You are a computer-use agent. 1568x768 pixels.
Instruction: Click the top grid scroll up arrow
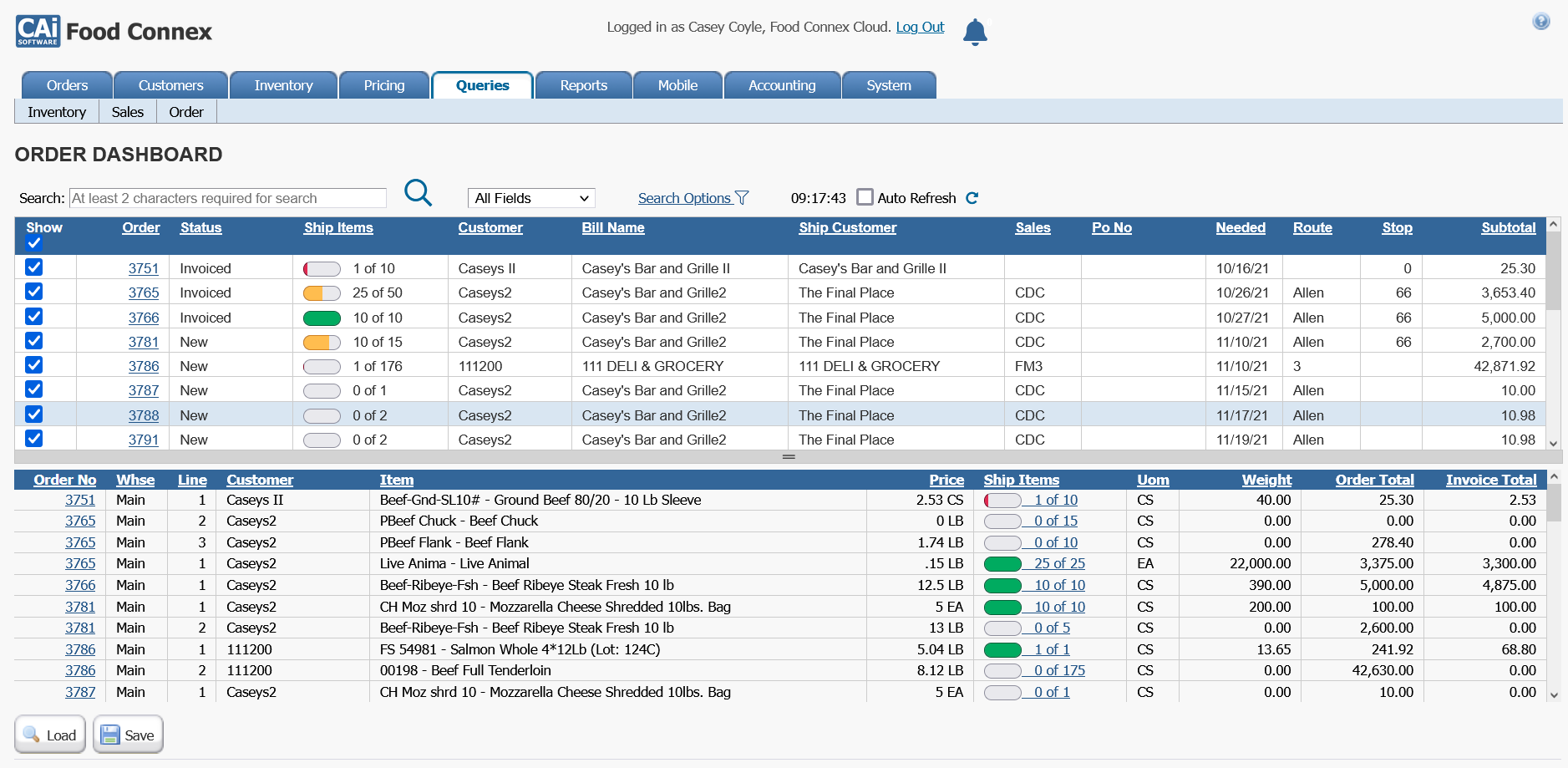click(1554, 224)
